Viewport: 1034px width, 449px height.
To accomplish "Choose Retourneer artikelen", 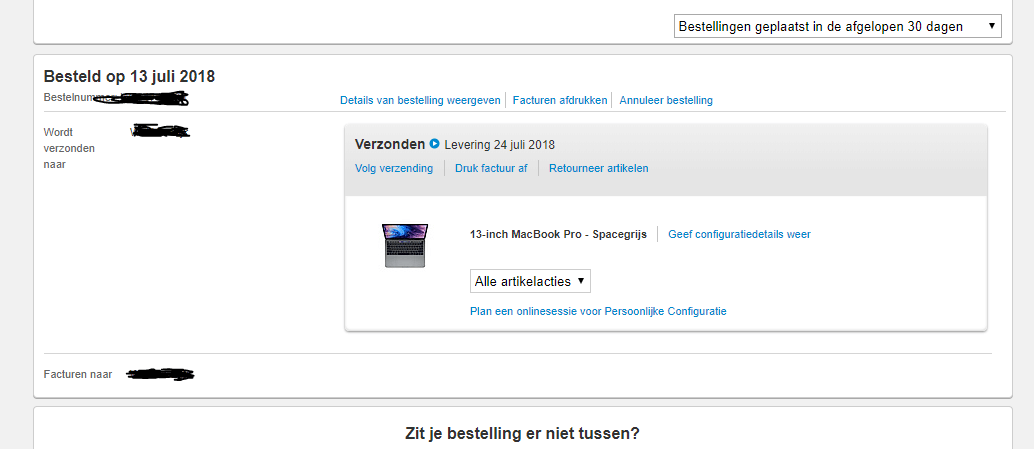I will click(599, 168).
